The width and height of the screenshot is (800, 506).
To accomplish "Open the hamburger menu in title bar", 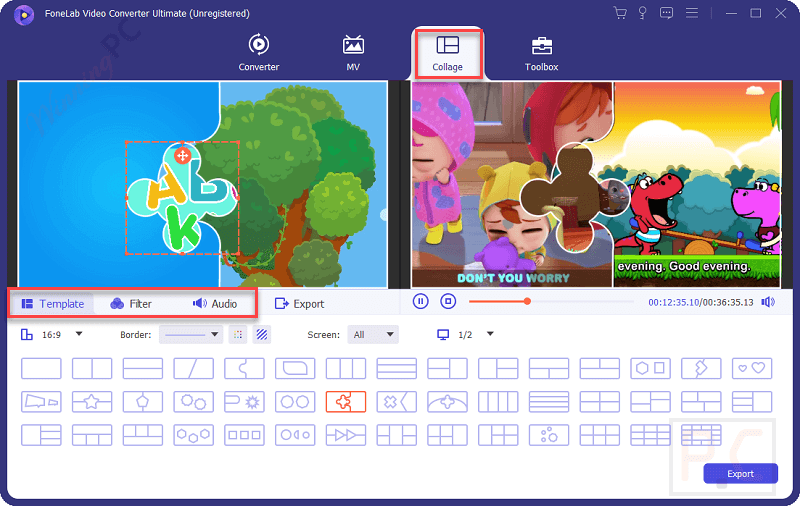I will point(692,13).
